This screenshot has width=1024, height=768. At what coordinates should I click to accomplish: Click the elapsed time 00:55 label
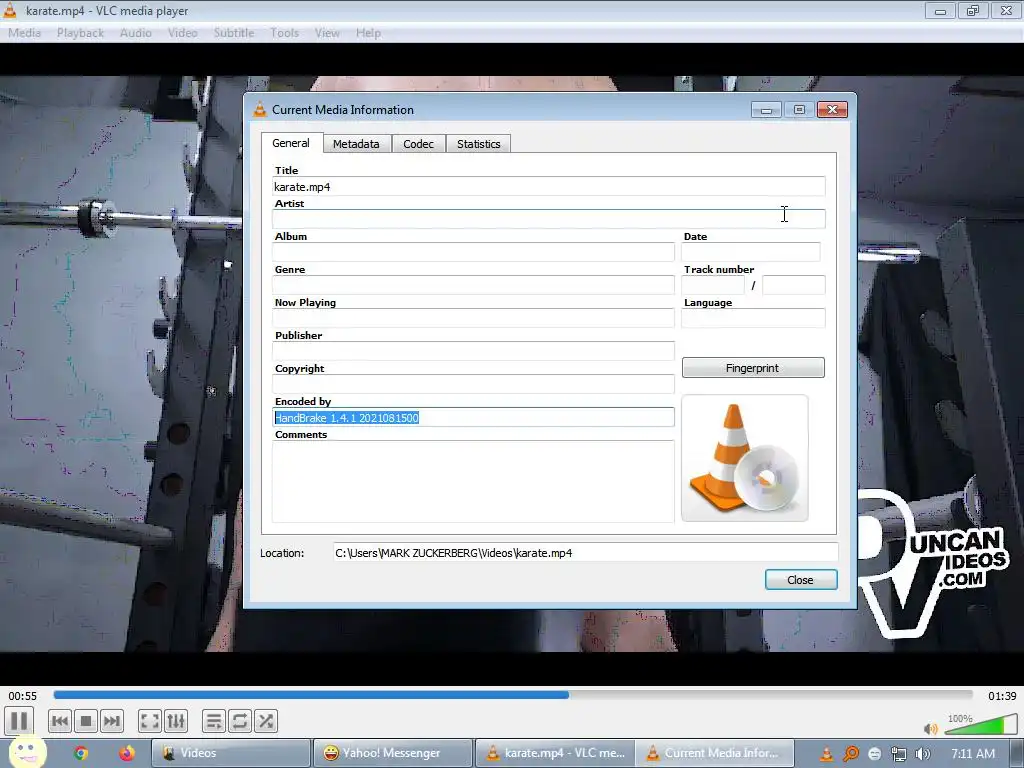coord(23,696)
